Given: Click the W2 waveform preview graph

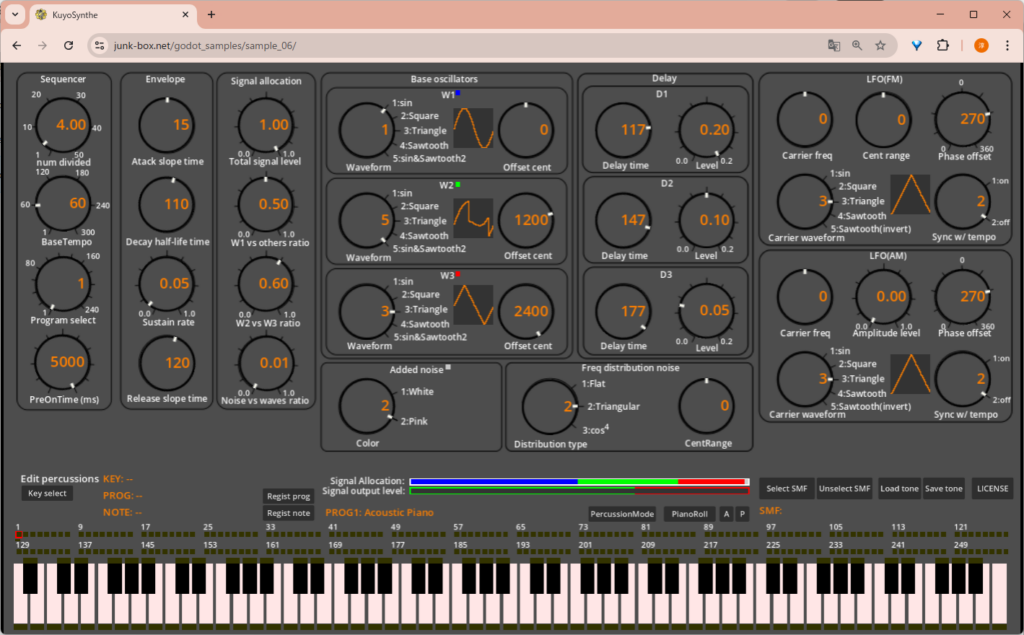Looking at the screenshot, I should pos(473,218).
